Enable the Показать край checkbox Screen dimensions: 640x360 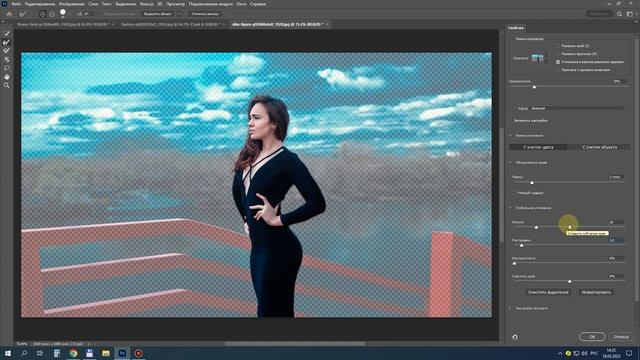click(558, 46)
